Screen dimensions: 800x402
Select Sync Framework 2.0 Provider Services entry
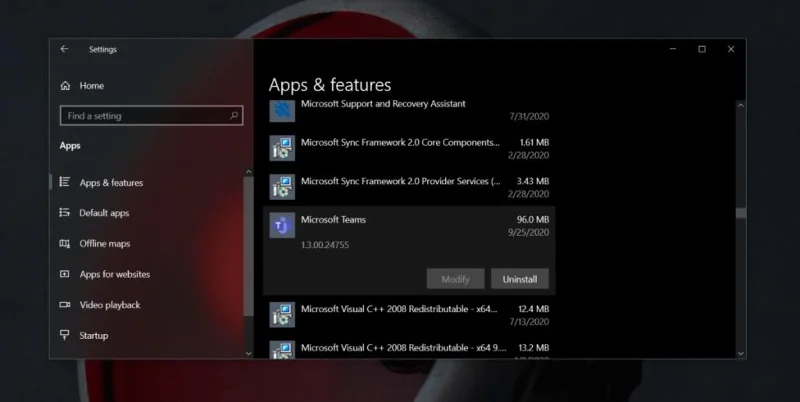coord(409,187)
